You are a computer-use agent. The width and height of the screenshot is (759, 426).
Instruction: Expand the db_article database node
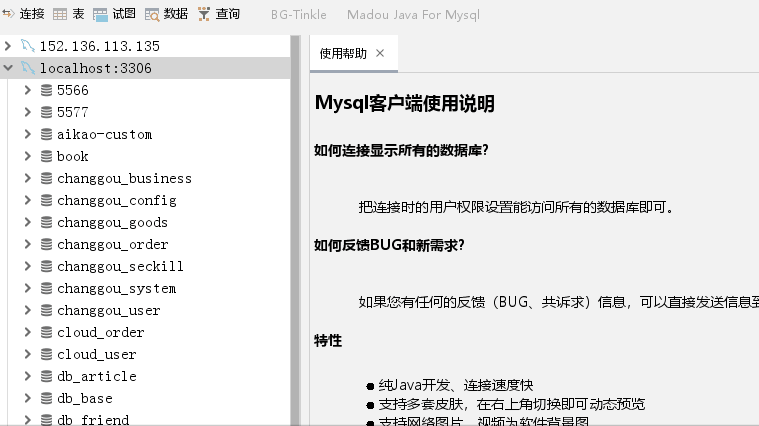[x=28, y=376]
